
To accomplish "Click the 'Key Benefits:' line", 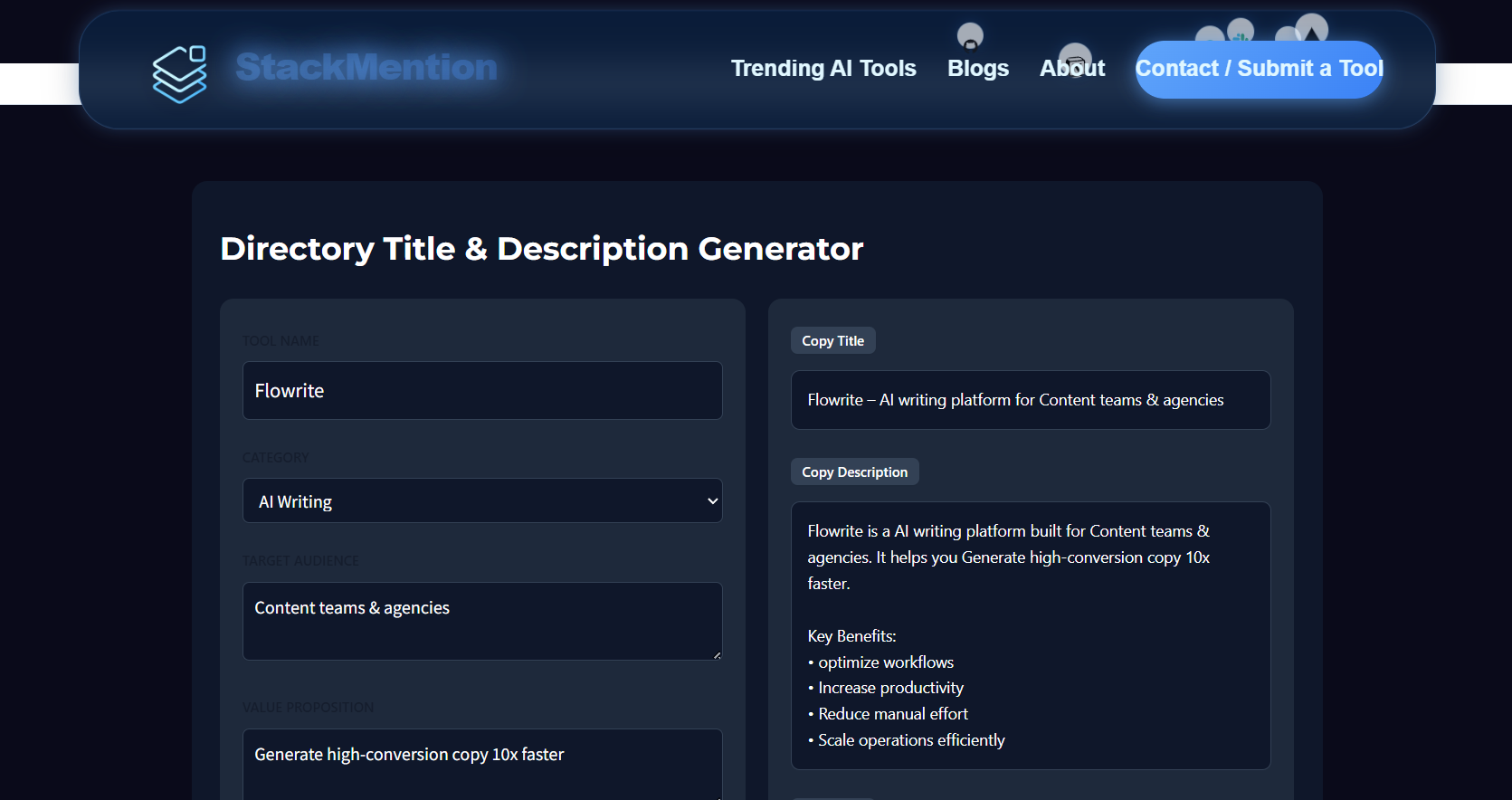I will tap(852, 636).
